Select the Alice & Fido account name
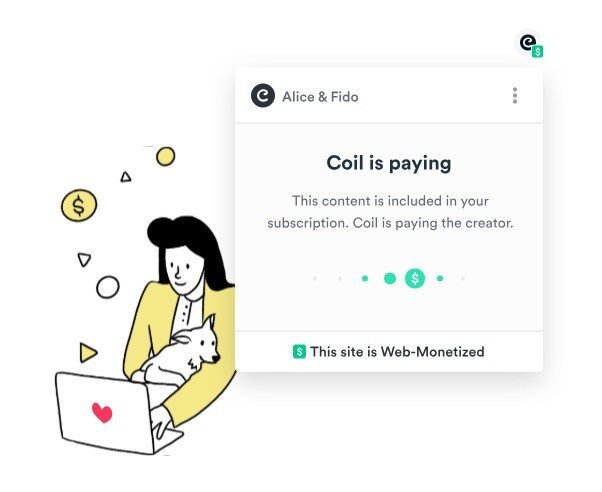The height and width of the screenshot is (492, 602). point(320,97)
